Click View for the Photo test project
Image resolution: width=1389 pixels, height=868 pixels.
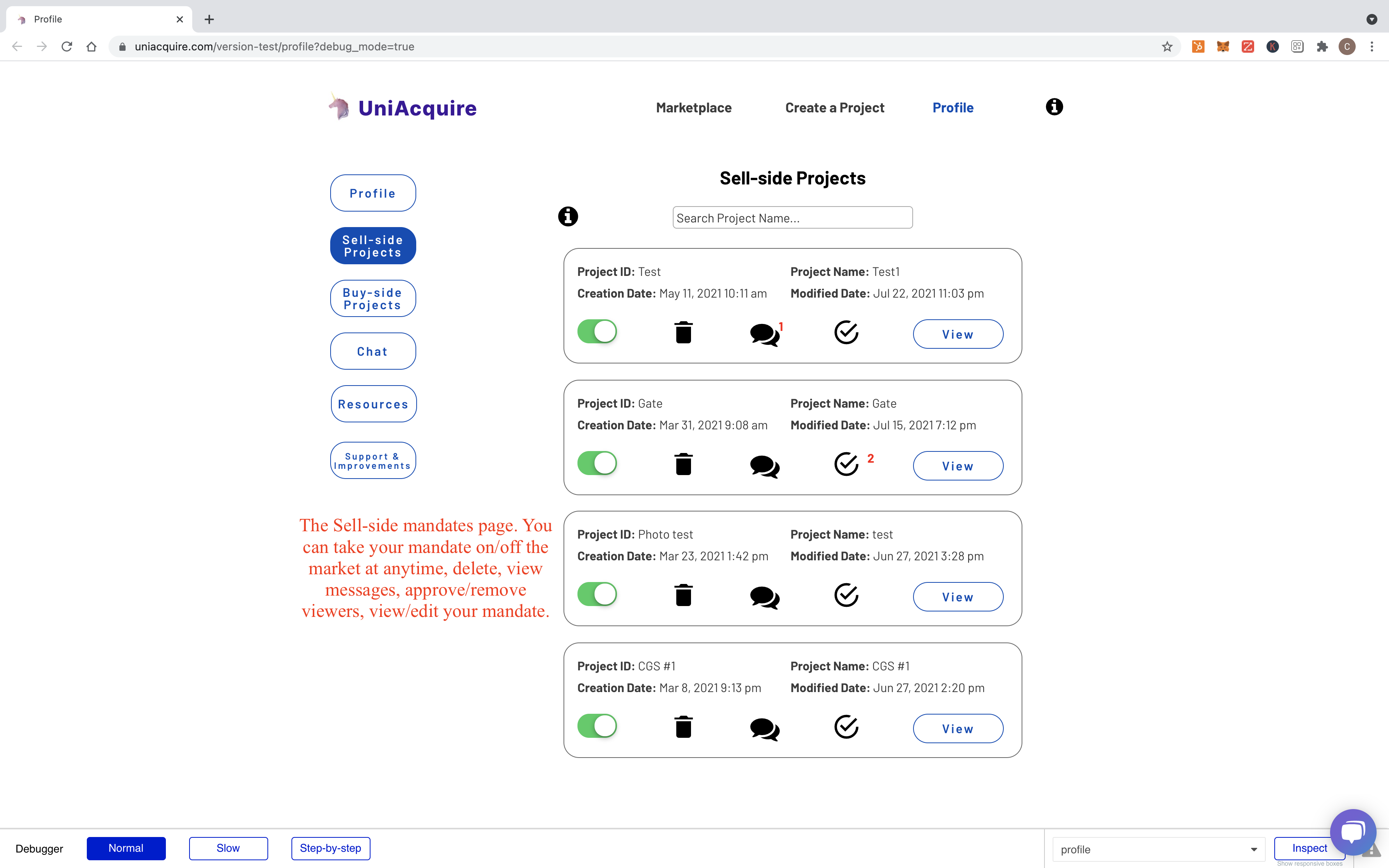957,597
